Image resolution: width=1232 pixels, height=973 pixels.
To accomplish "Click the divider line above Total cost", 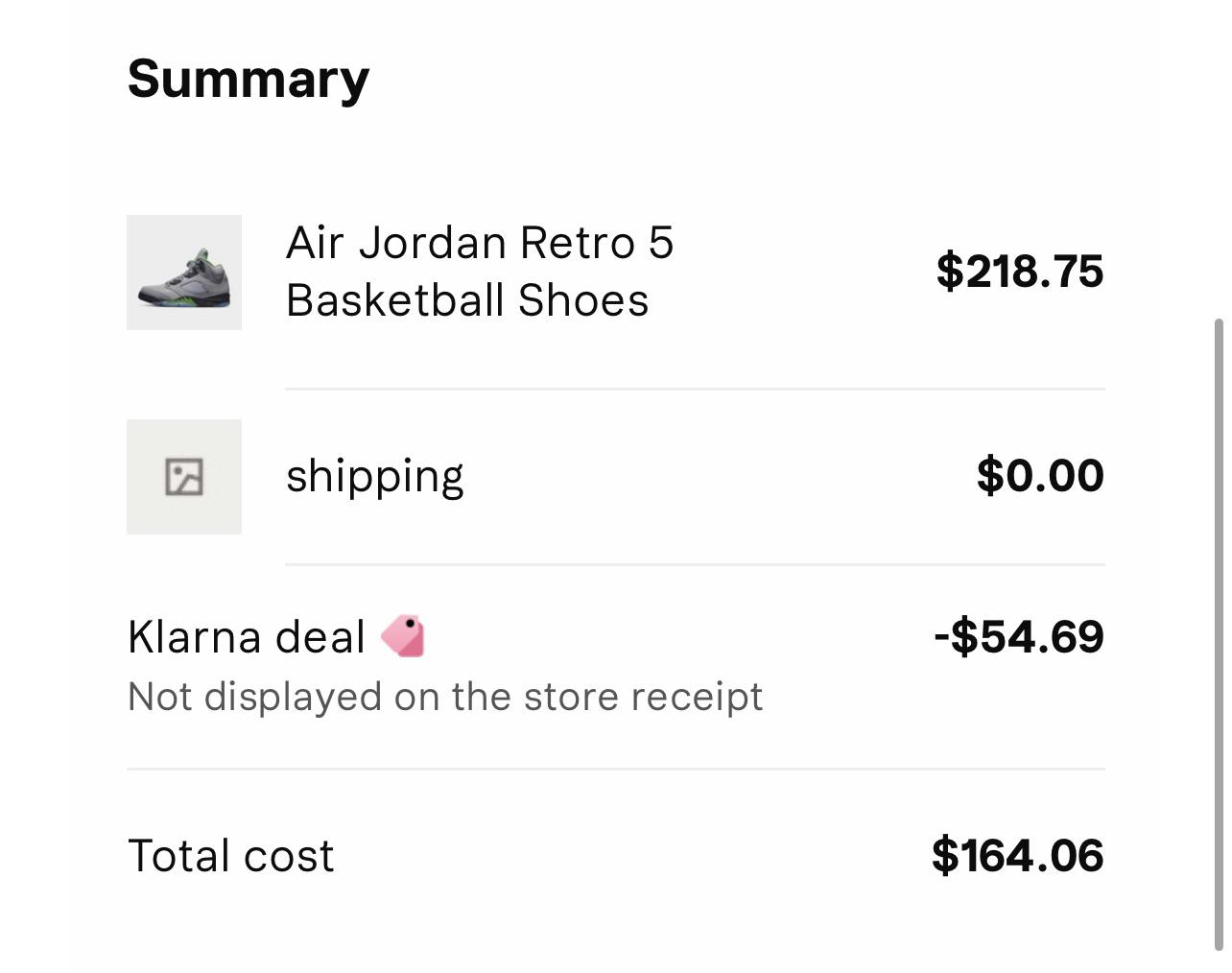I will click(x=616, y=769).
